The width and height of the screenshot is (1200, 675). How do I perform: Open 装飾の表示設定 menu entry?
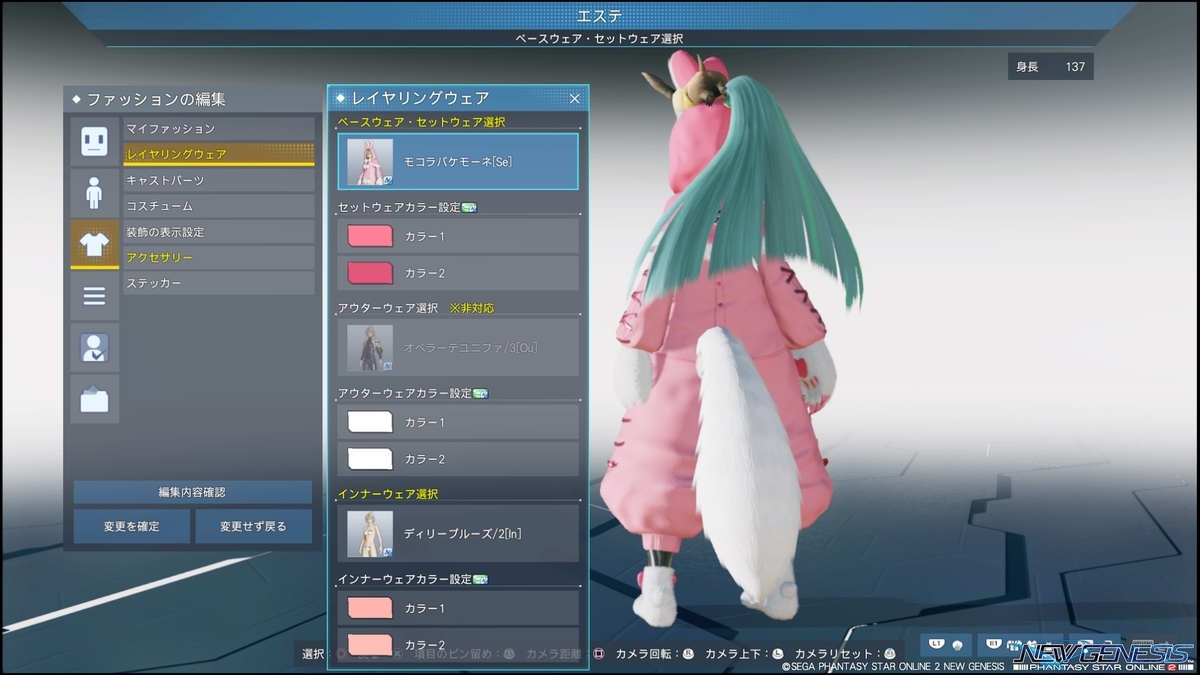219,232
